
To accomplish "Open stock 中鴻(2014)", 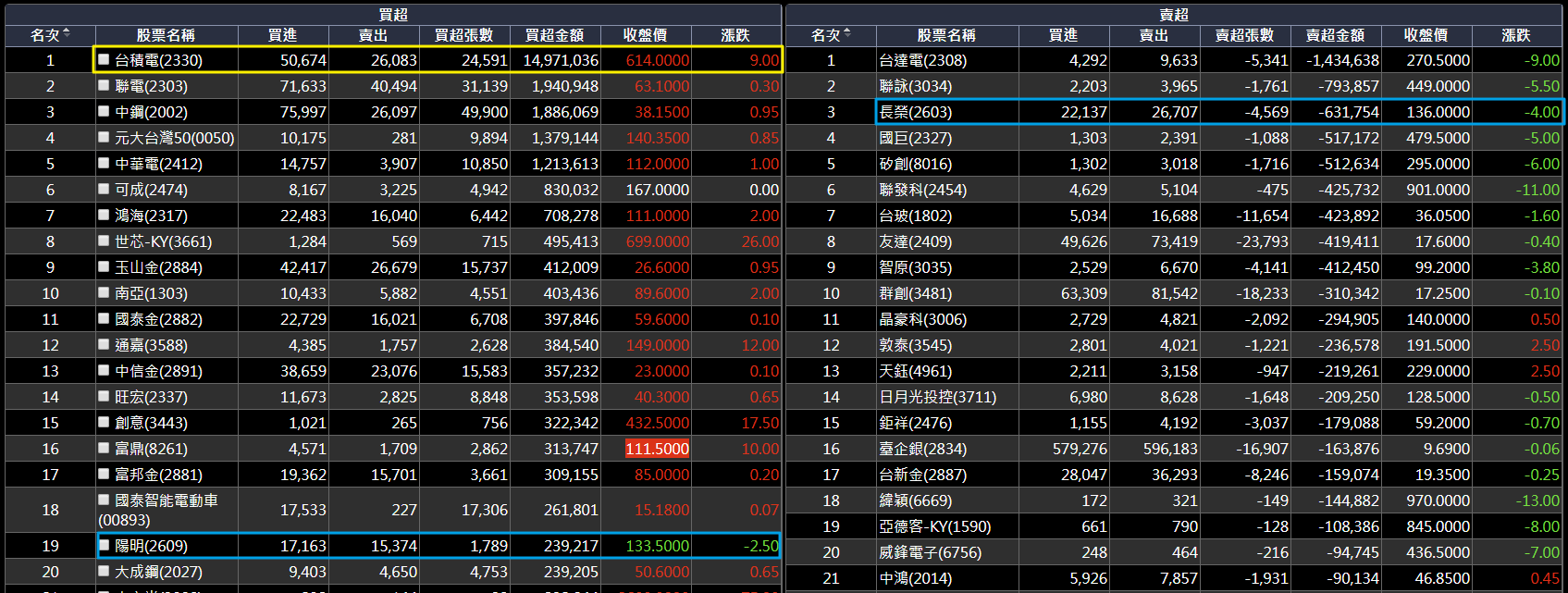I will pos(915,578).
